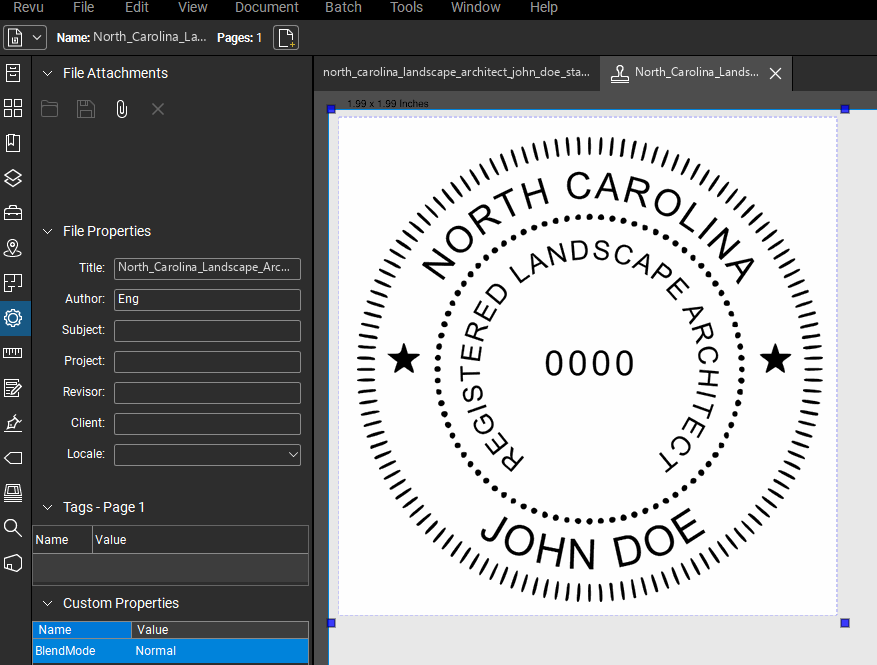Open the Thumbnails panel icon
This screenshot has height=665, width=877.
click(x=13, y=108)
